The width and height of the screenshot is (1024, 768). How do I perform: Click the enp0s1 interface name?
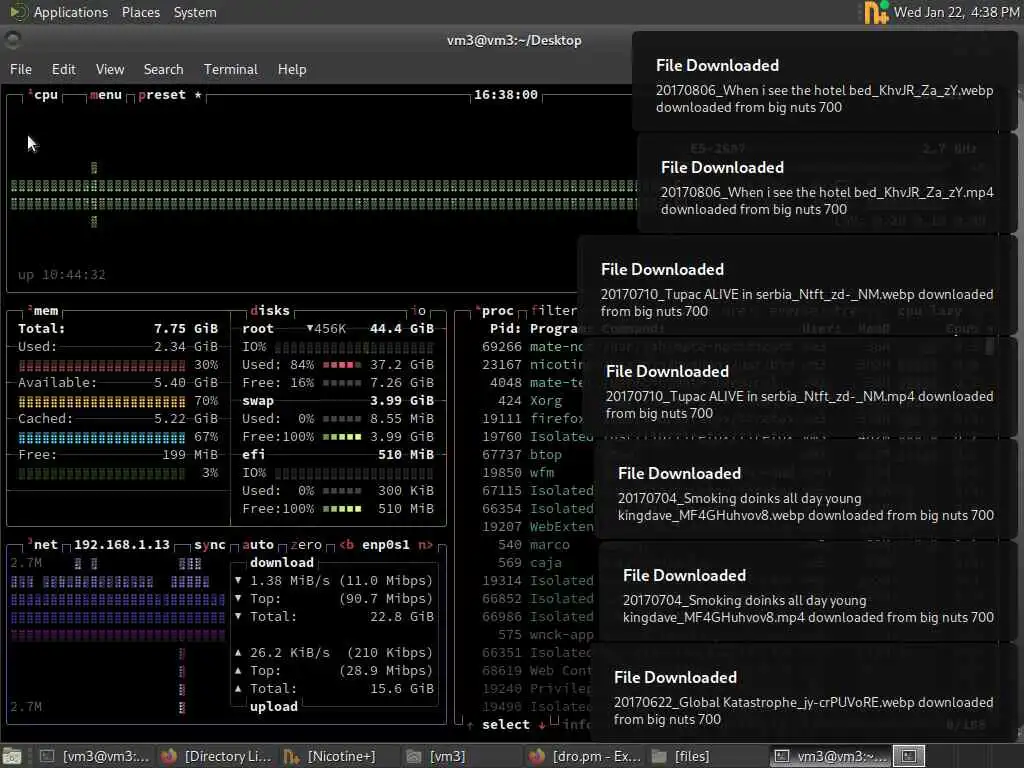[x=386, y=545]
